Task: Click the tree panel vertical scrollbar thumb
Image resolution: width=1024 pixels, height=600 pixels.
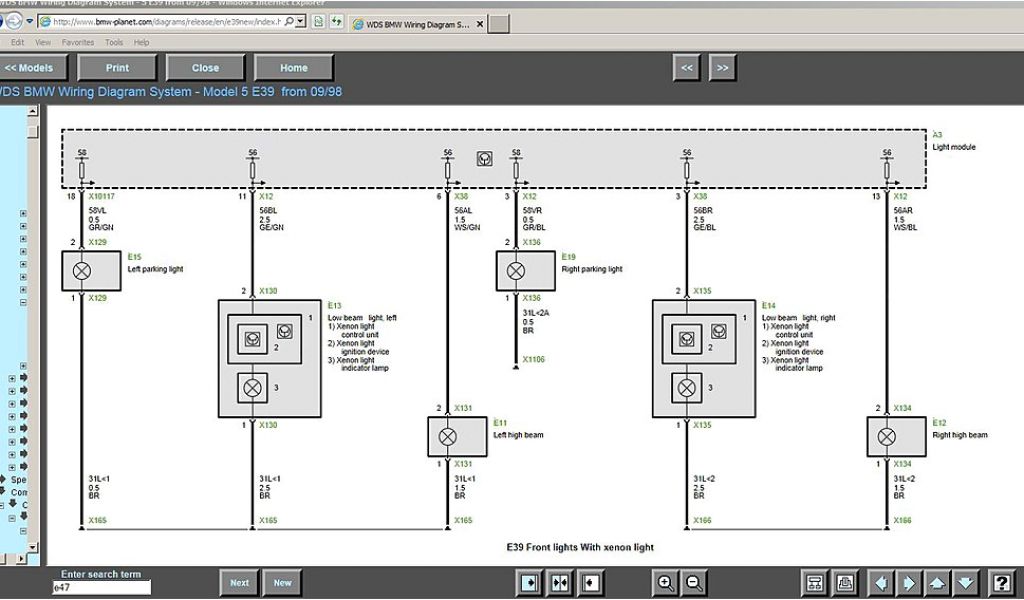Action: (33, 131)
